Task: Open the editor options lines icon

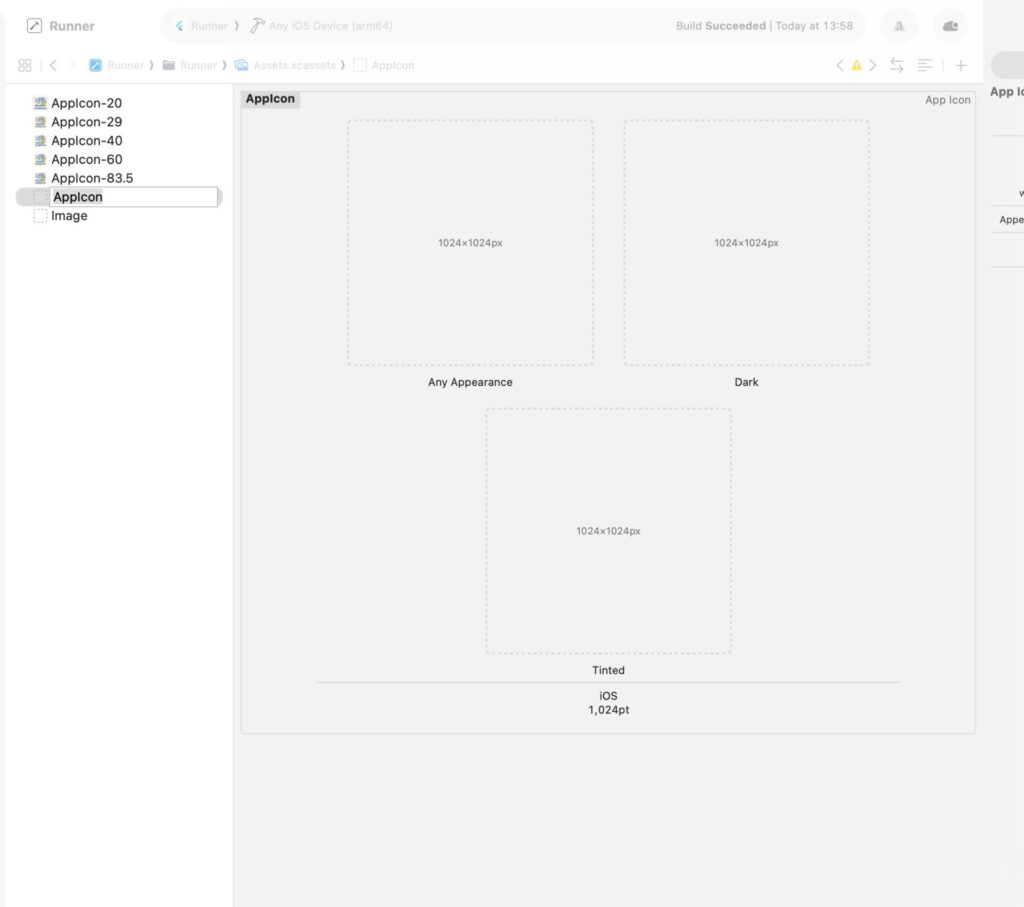Action: (925, 65)
